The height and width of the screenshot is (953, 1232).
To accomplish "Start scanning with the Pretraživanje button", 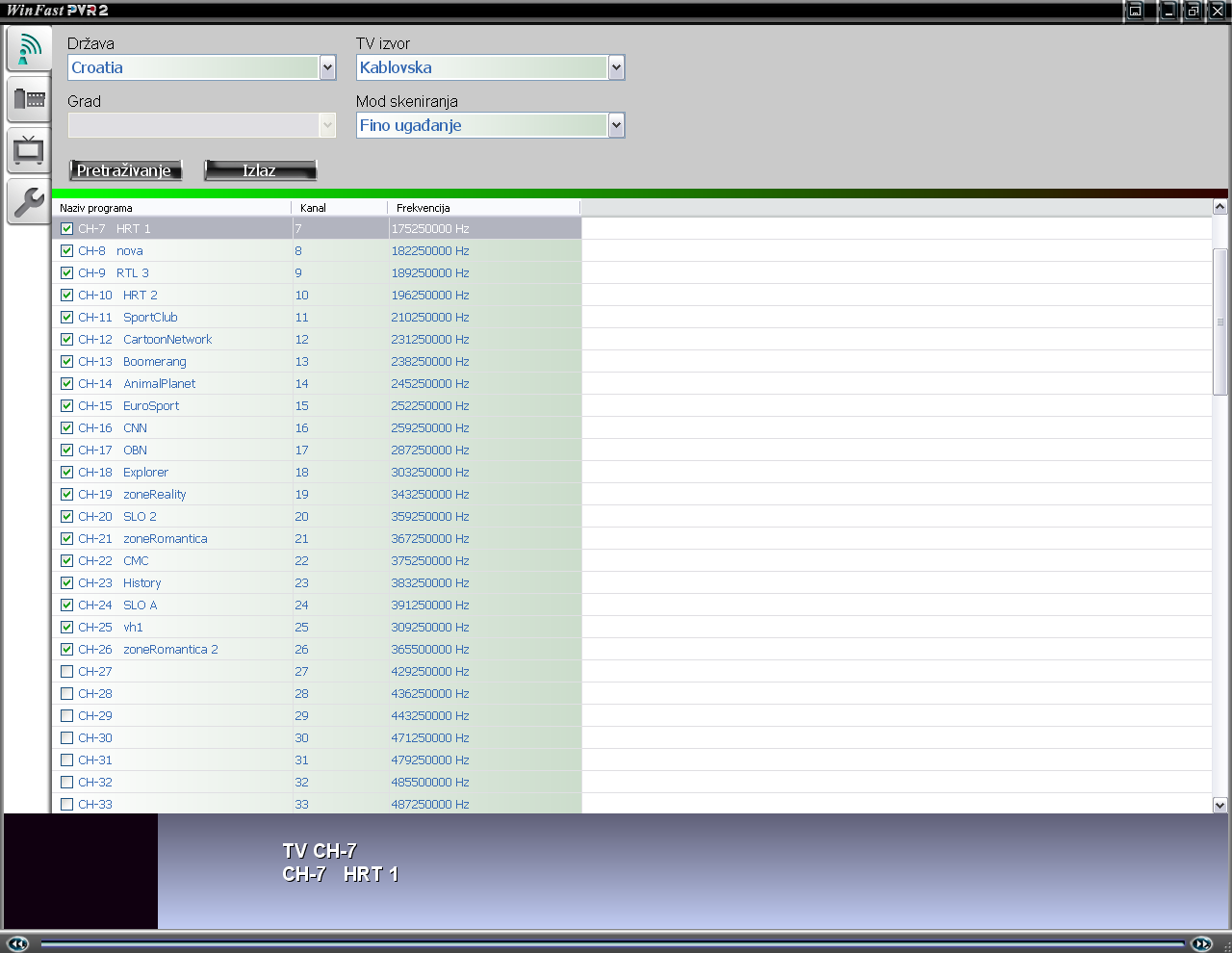I will [x=126, y=170].
